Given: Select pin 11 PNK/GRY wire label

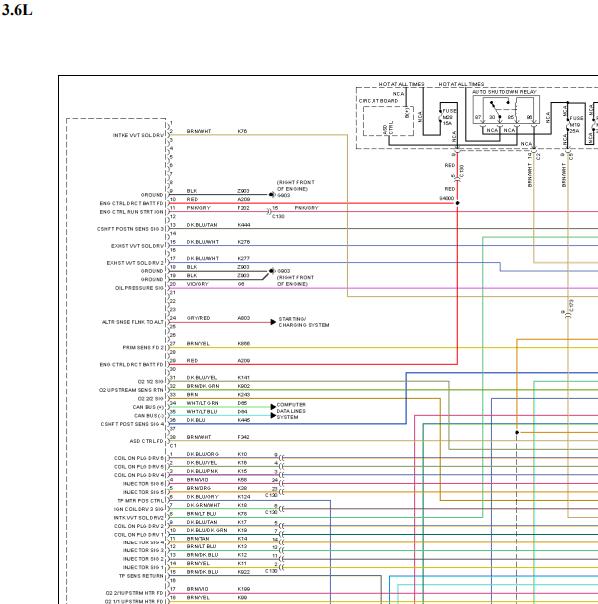Looking at the screenshot, I should pyautogui.click(x=198, y=208).
